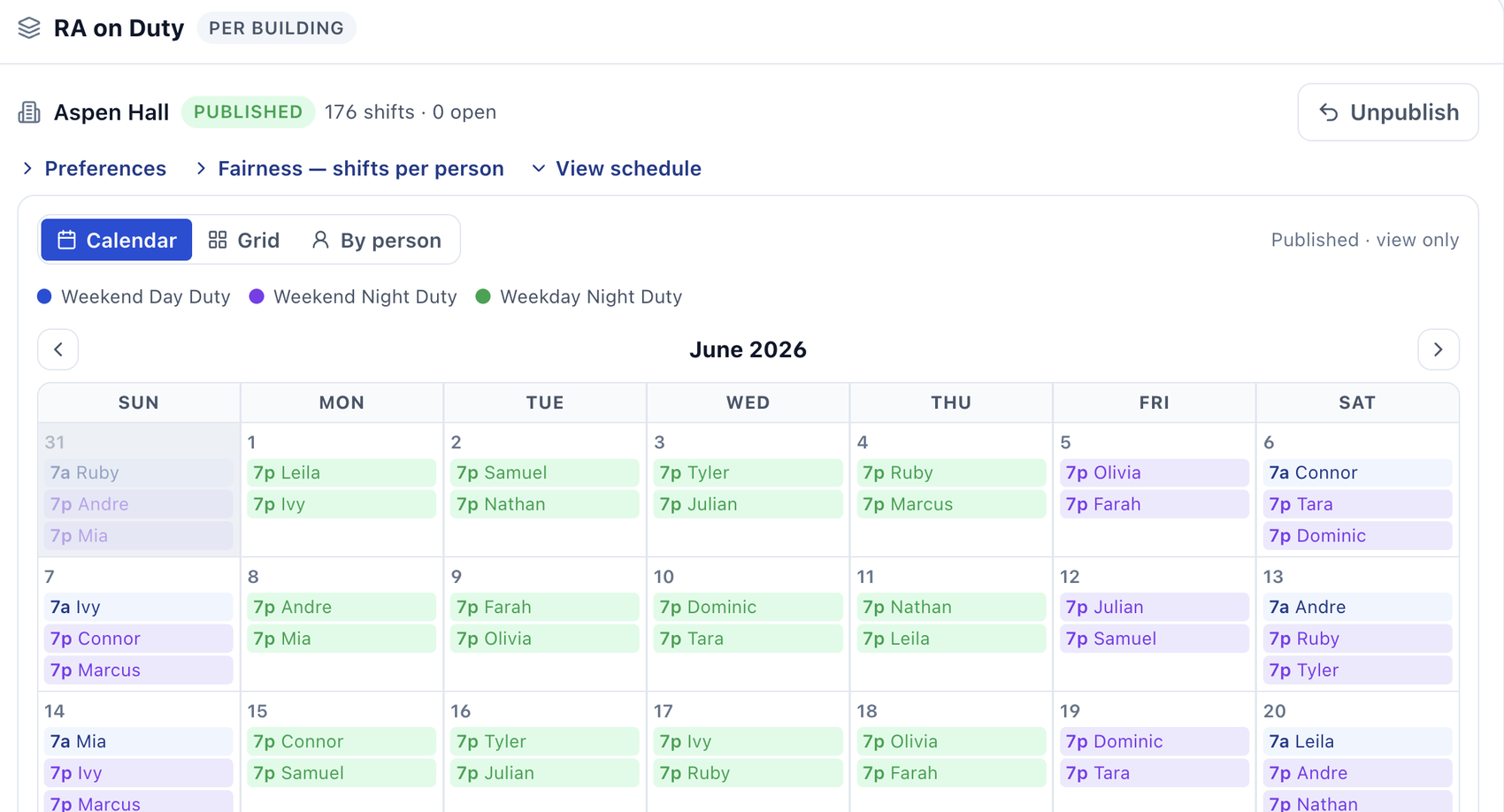The width and height of the screenshot is (1504, 812).
Task: Switch to Grid view tab
Action: [244, 240]
